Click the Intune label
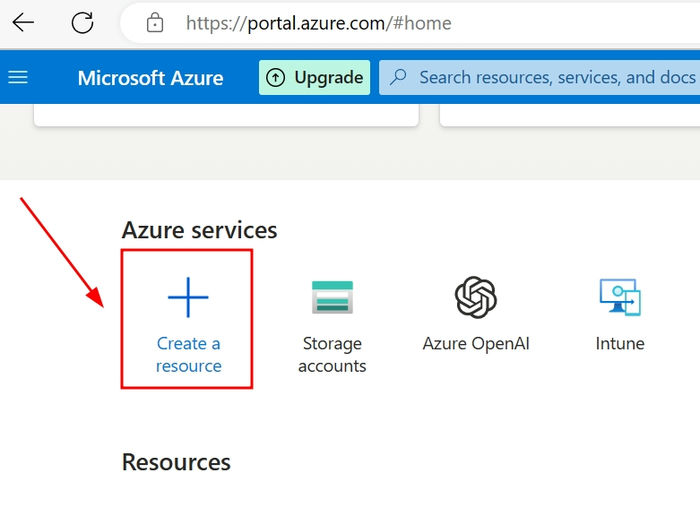Screen dimensions: 700x516 click(620, 344)
